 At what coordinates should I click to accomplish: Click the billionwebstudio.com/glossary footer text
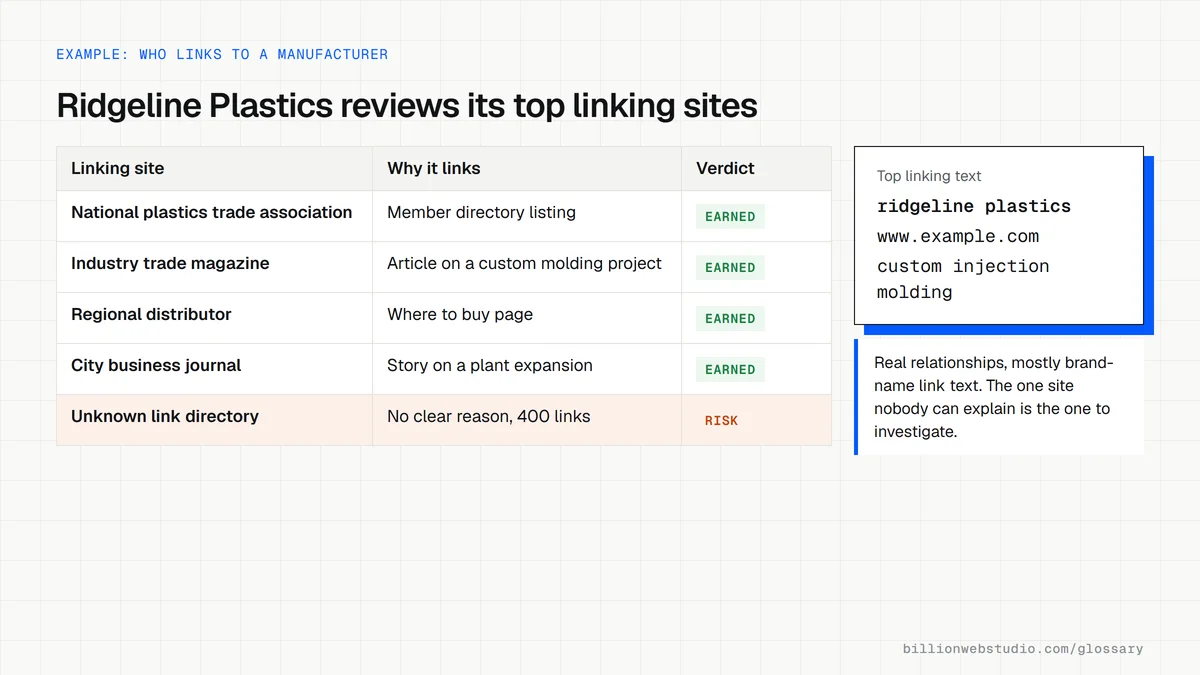pyautogui.click(x=1023, y=649)
